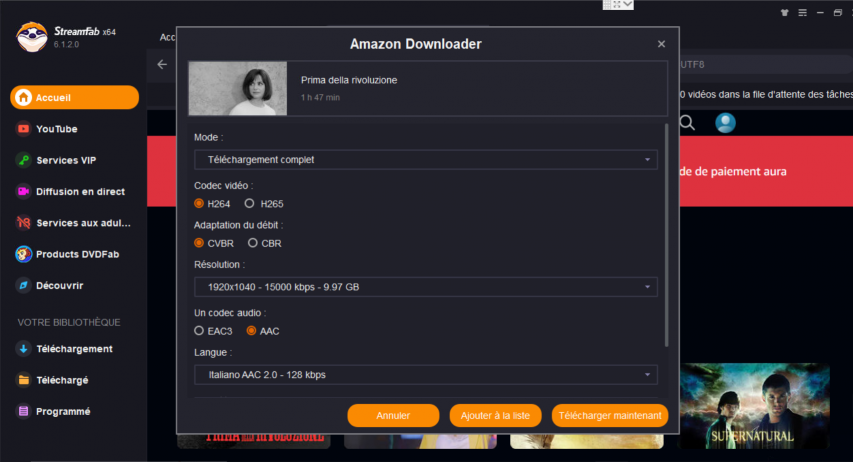Click the shirt skin icon in title bar

pyautogui.click(x=784, y=13)
